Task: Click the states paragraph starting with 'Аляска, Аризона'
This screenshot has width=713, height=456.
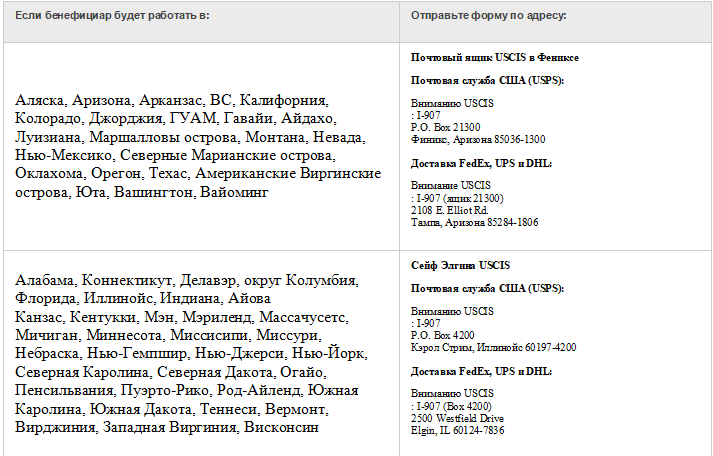Action: click(x=198, y=146)
